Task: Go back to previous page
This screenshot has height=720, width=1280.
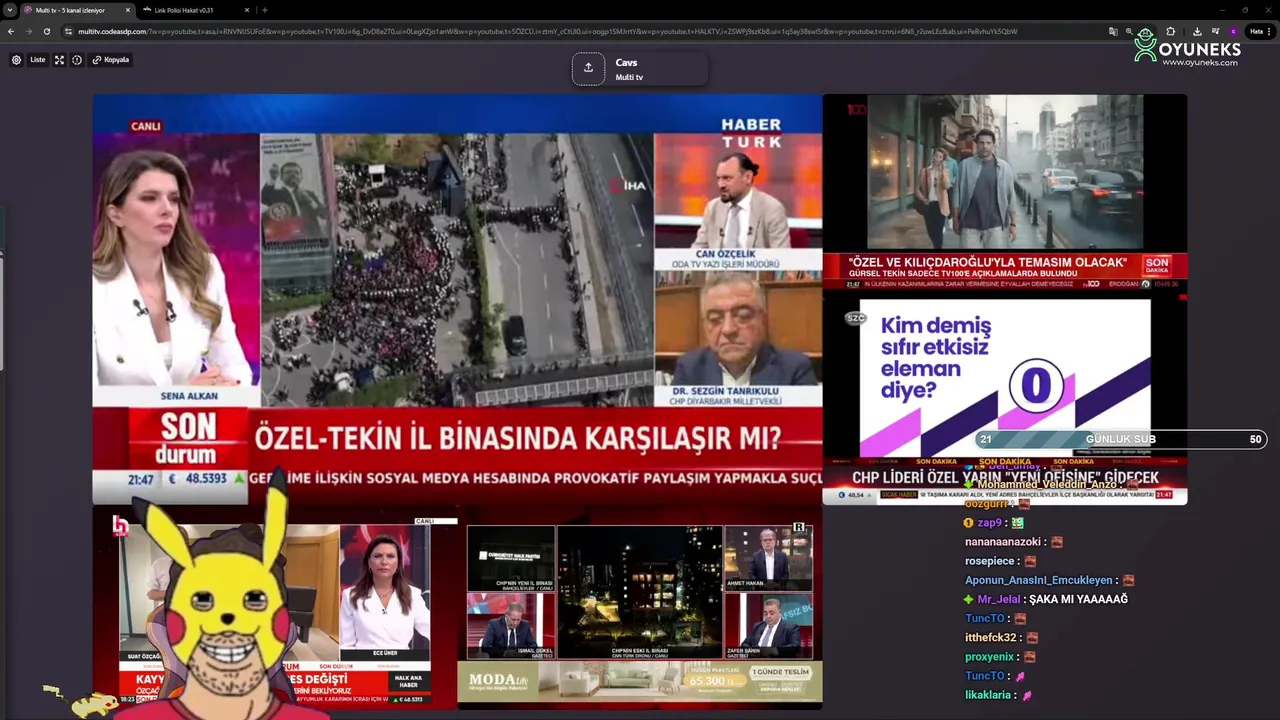Action: pyautogui.click(x=11, y=31)
